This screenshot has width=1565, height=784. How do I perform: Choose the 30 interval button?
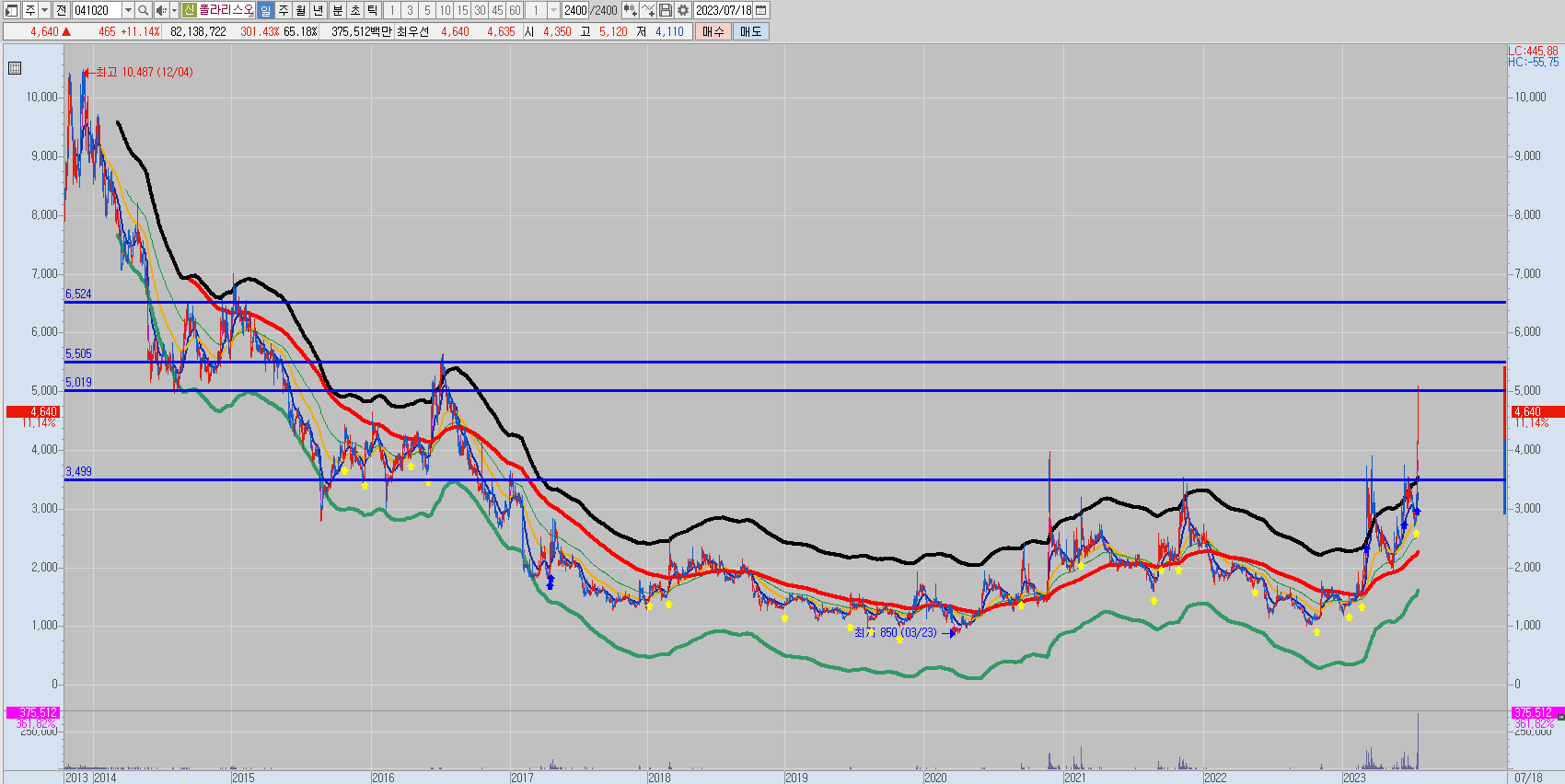pos(480,10)
